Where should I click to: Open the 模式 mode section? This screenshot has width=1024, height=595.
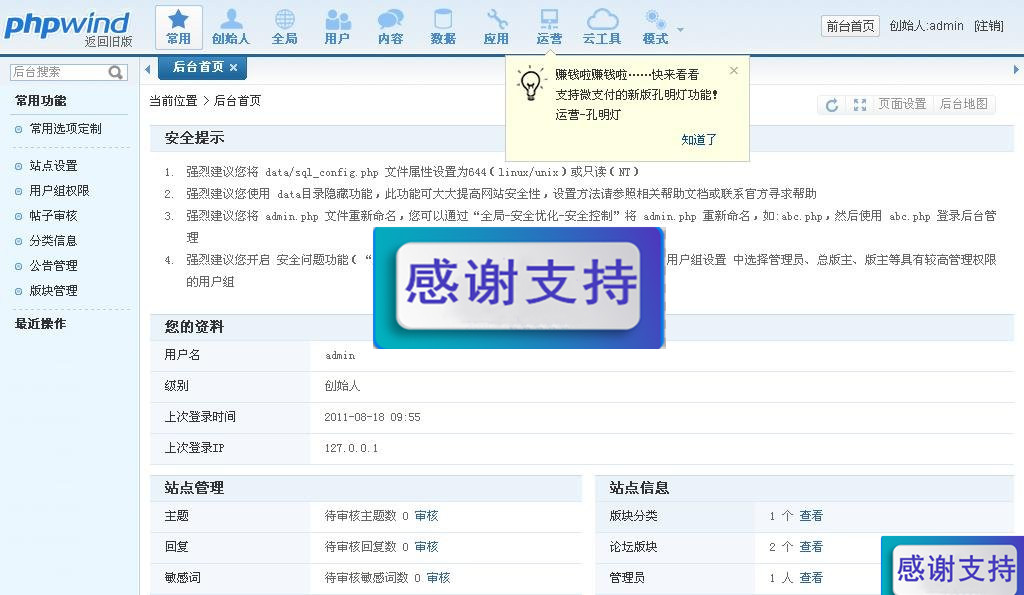pos(655,27)
